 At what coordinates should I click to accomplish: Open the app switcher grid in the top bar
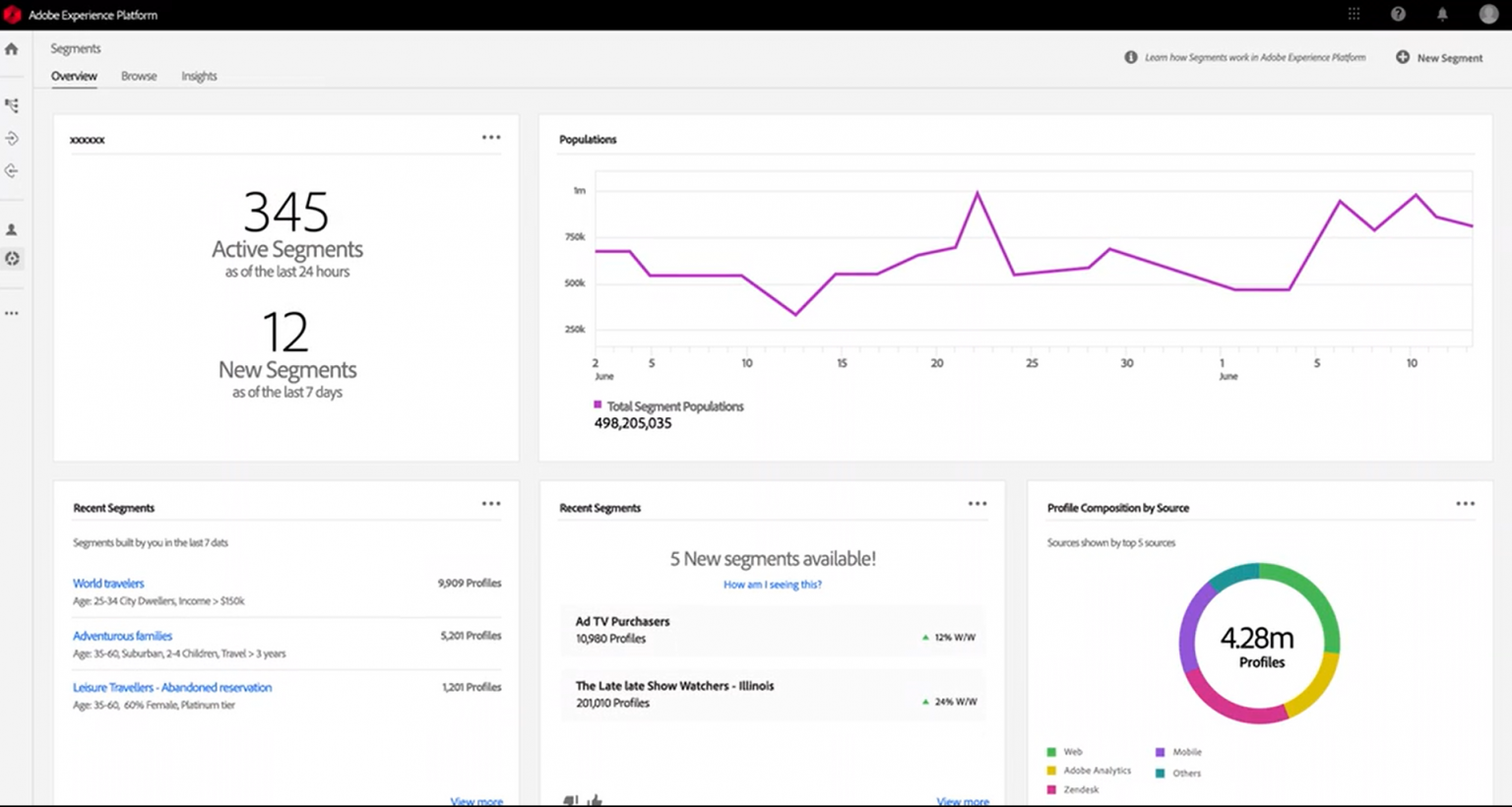[1354, 14]
